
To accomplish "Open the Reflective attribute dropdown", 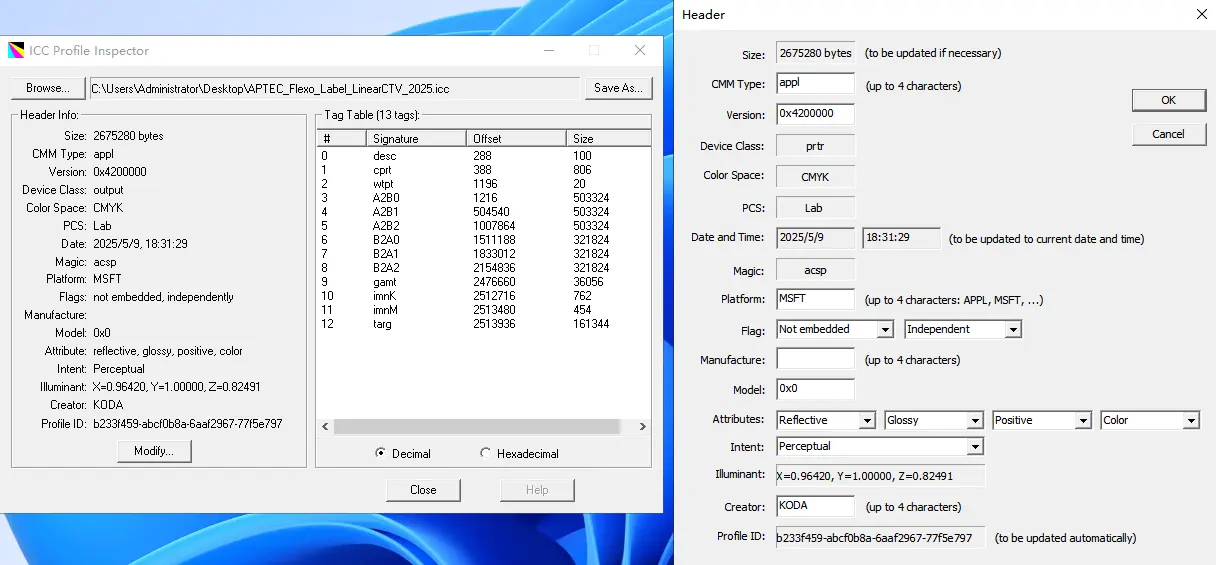I will [826, 420].
